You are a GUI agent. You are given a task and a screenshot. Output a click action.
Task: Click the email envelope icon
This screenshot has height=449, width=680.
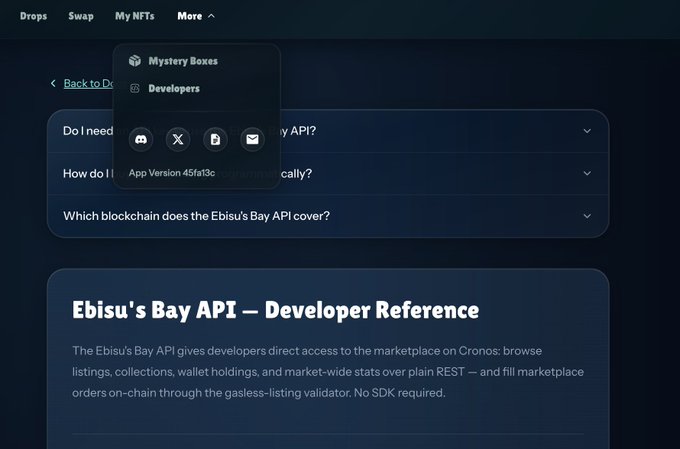(x=252, y=139)
